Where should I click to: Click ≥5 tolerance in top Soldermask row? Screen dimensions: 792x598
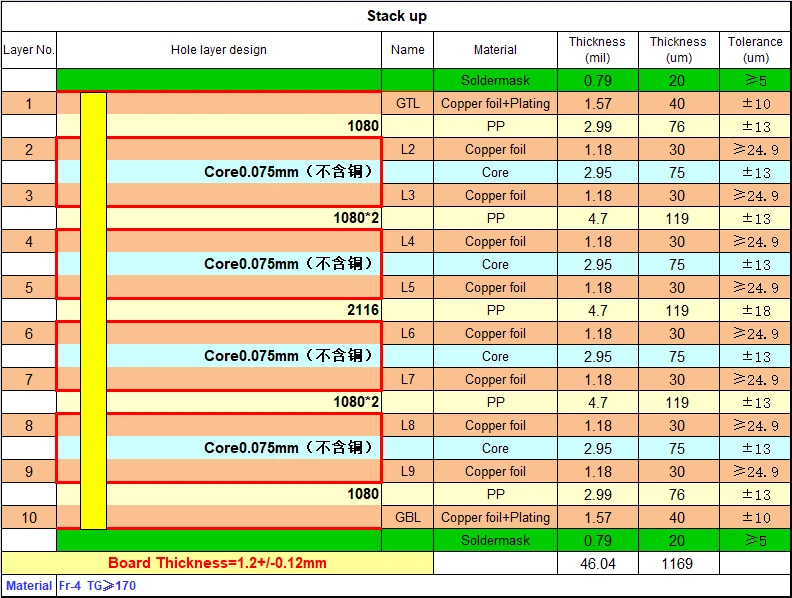tap(755, 80)
